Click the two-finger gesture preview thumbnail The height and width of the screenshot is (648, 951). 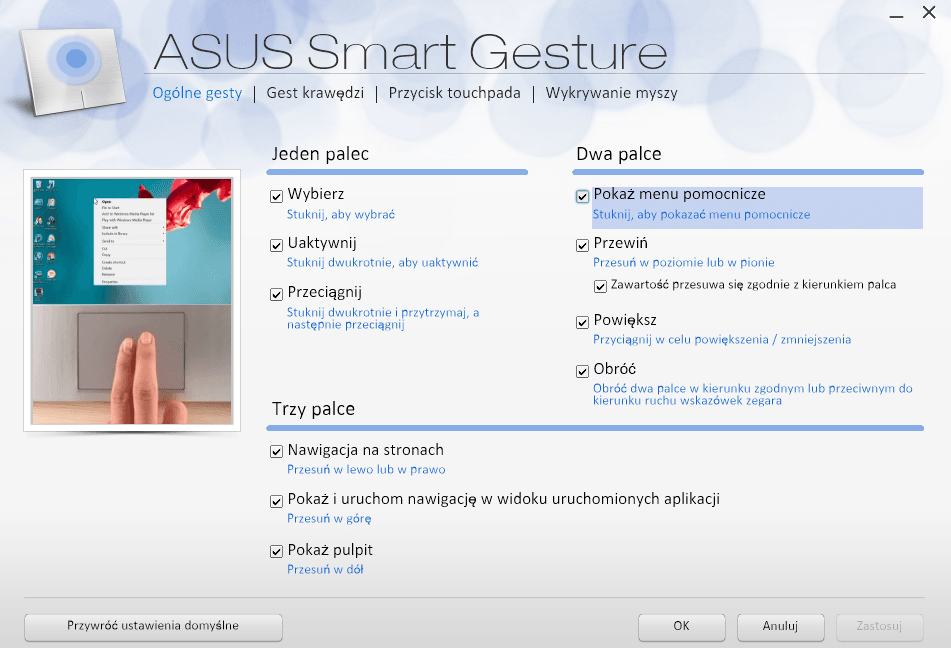132,301
